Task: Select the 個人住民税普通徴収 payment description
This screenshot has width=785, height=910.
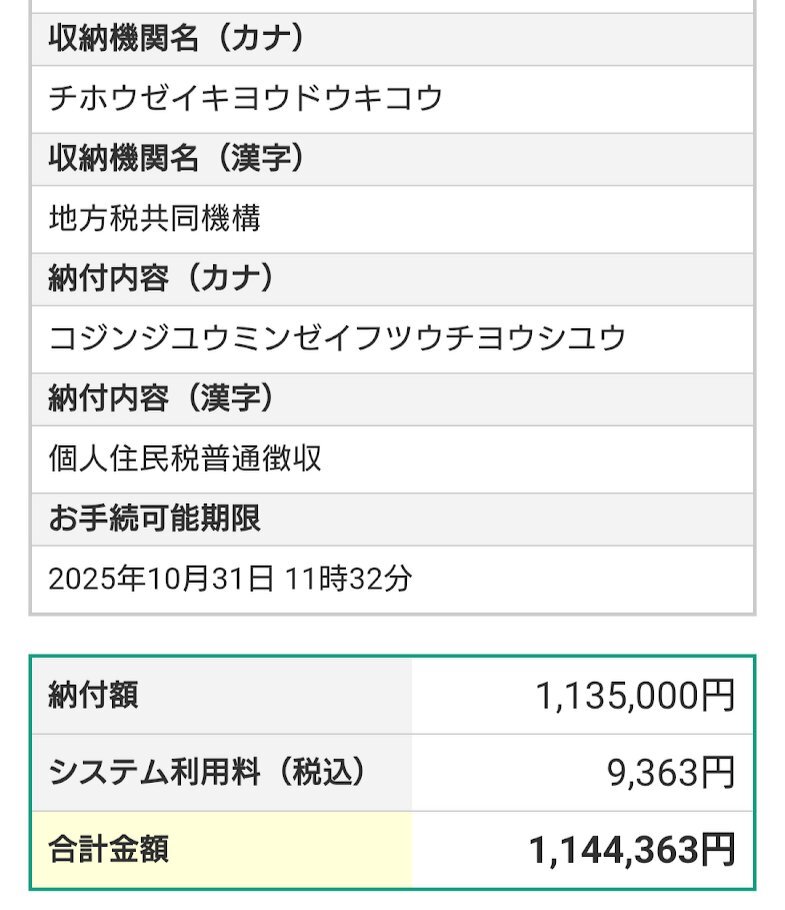Action: [185, 458]
